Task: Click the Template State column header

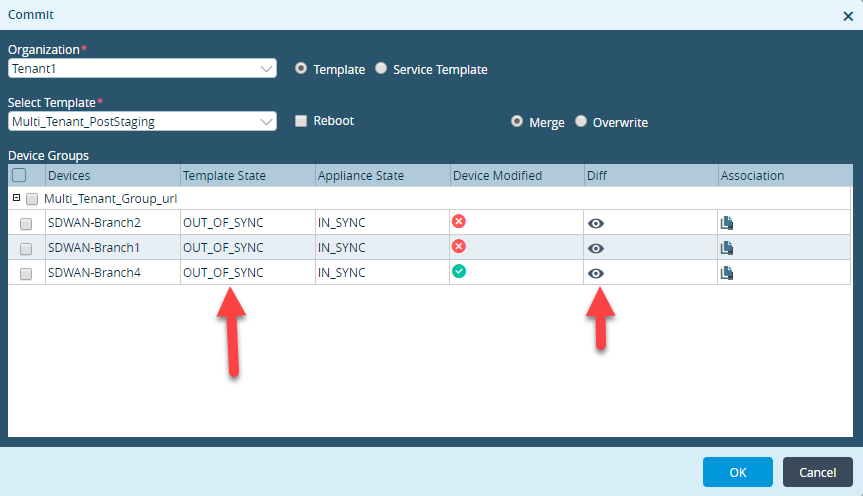Action: pos(224,176)
